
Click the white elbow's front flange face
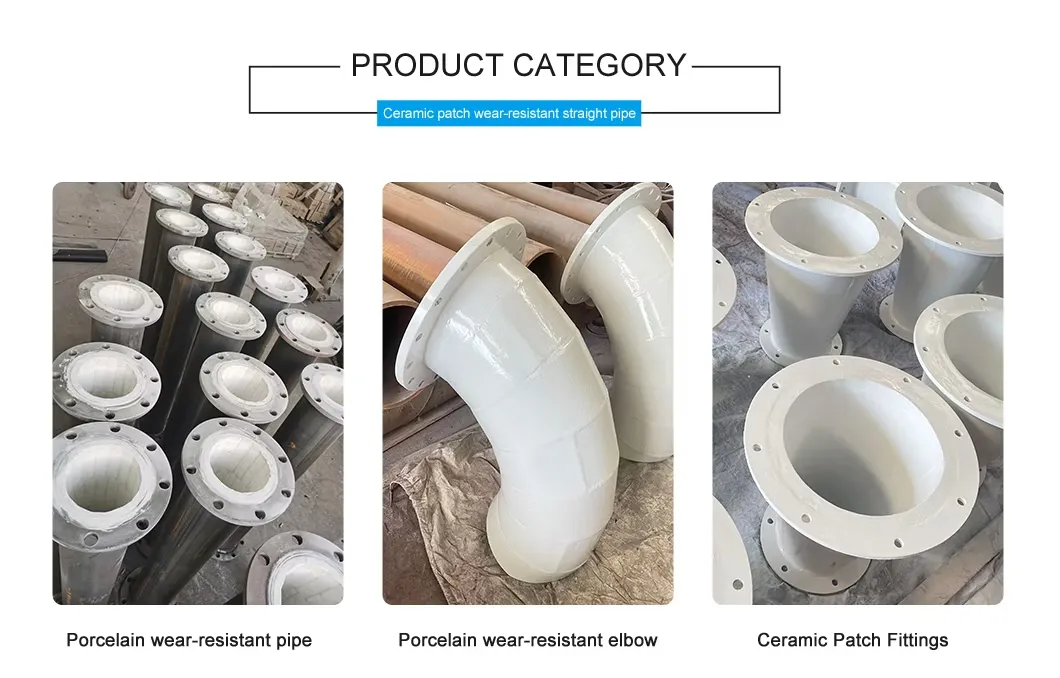460,303
